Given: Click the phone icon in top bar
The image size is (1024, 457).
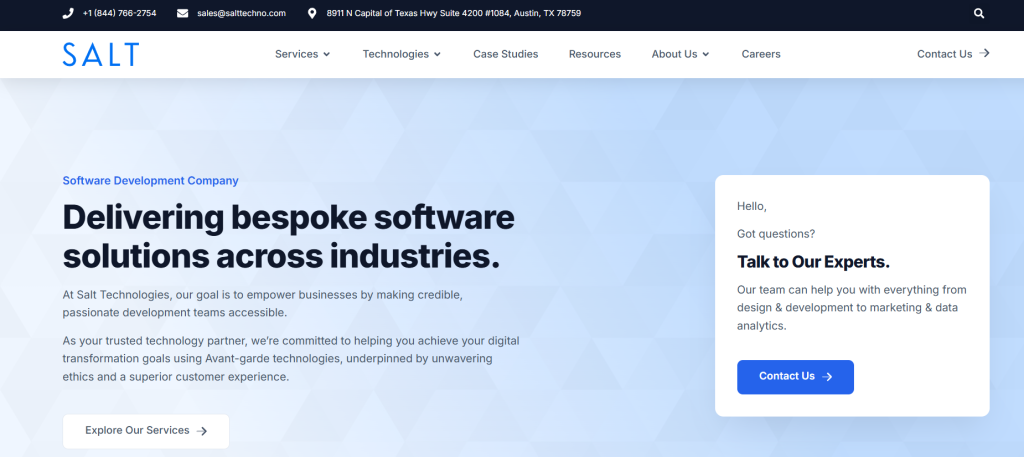Looking at the screenshot, I should pos(68,13).
